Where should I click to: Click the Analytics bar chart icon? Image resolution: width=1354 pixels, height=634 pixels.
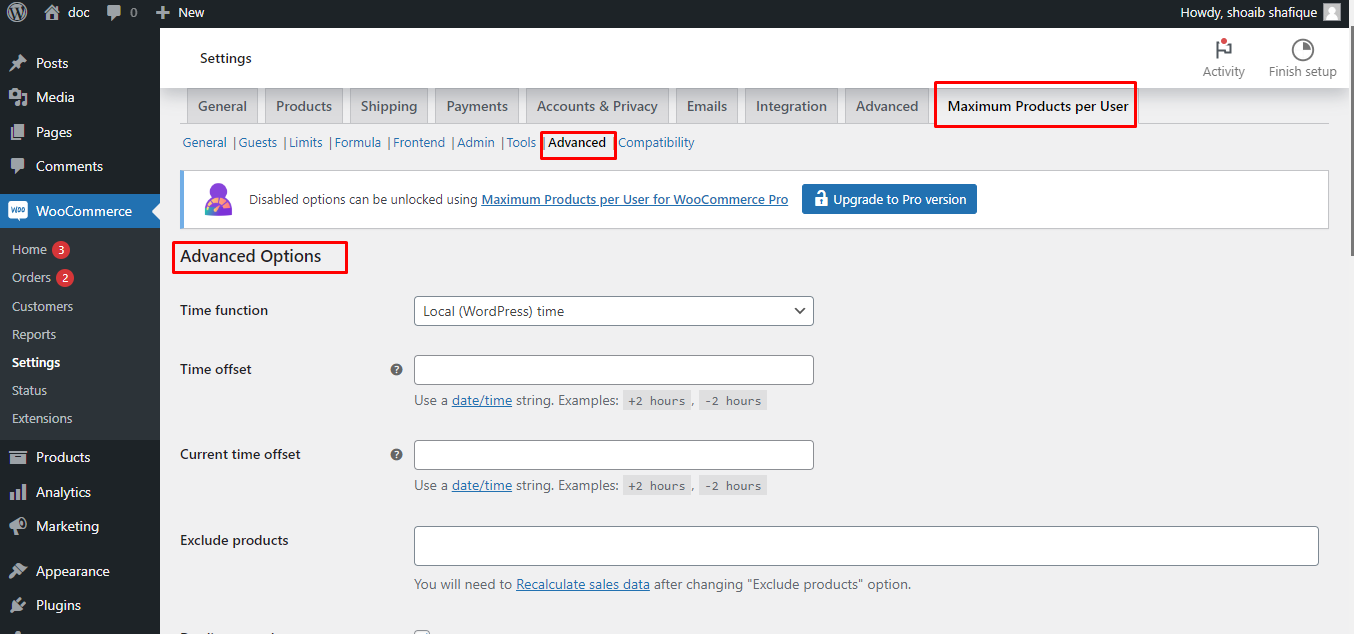click(x=18, y=492)
